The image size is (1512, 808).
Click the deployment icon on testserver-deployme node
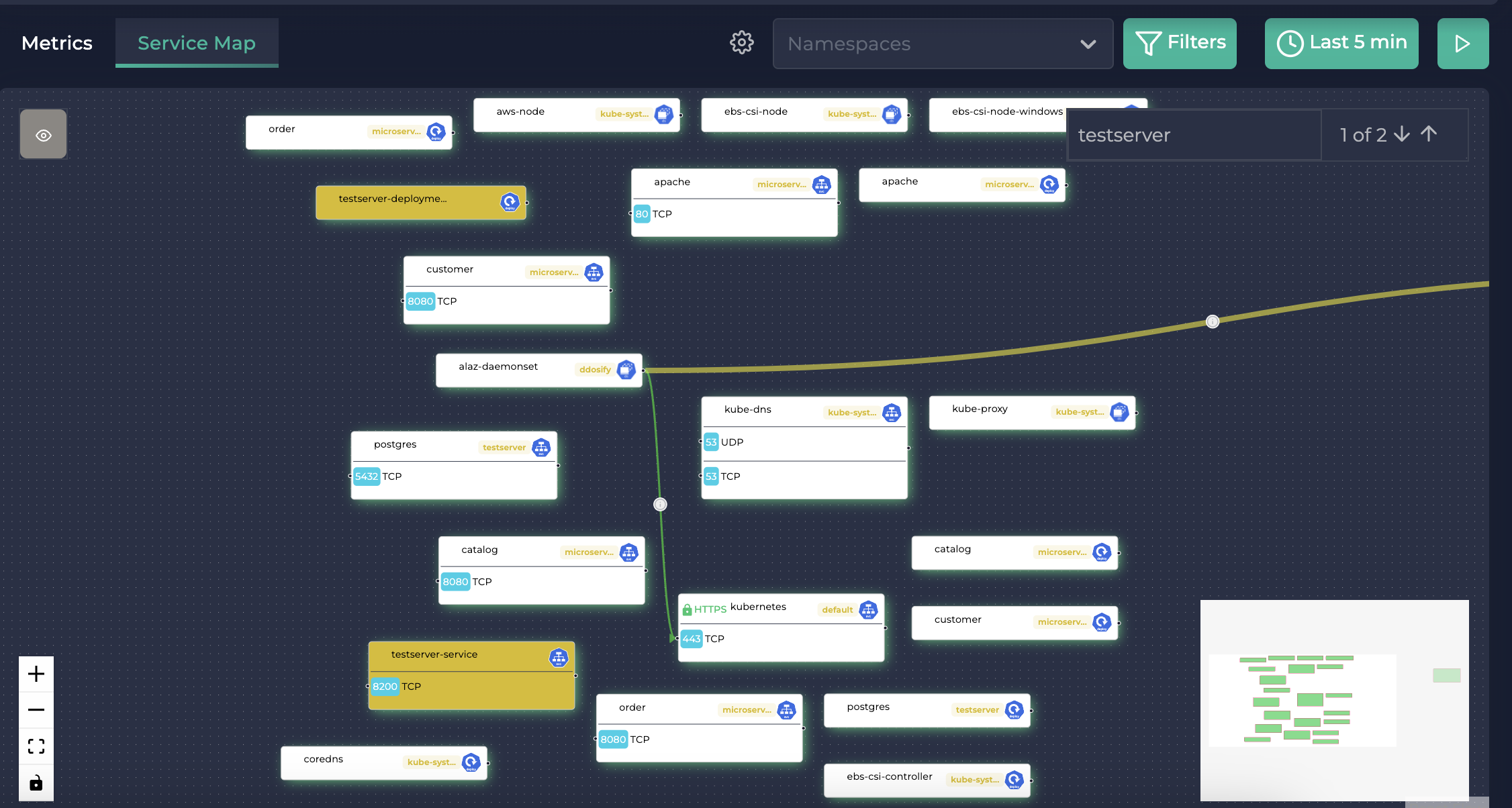[x=508, y=201]
